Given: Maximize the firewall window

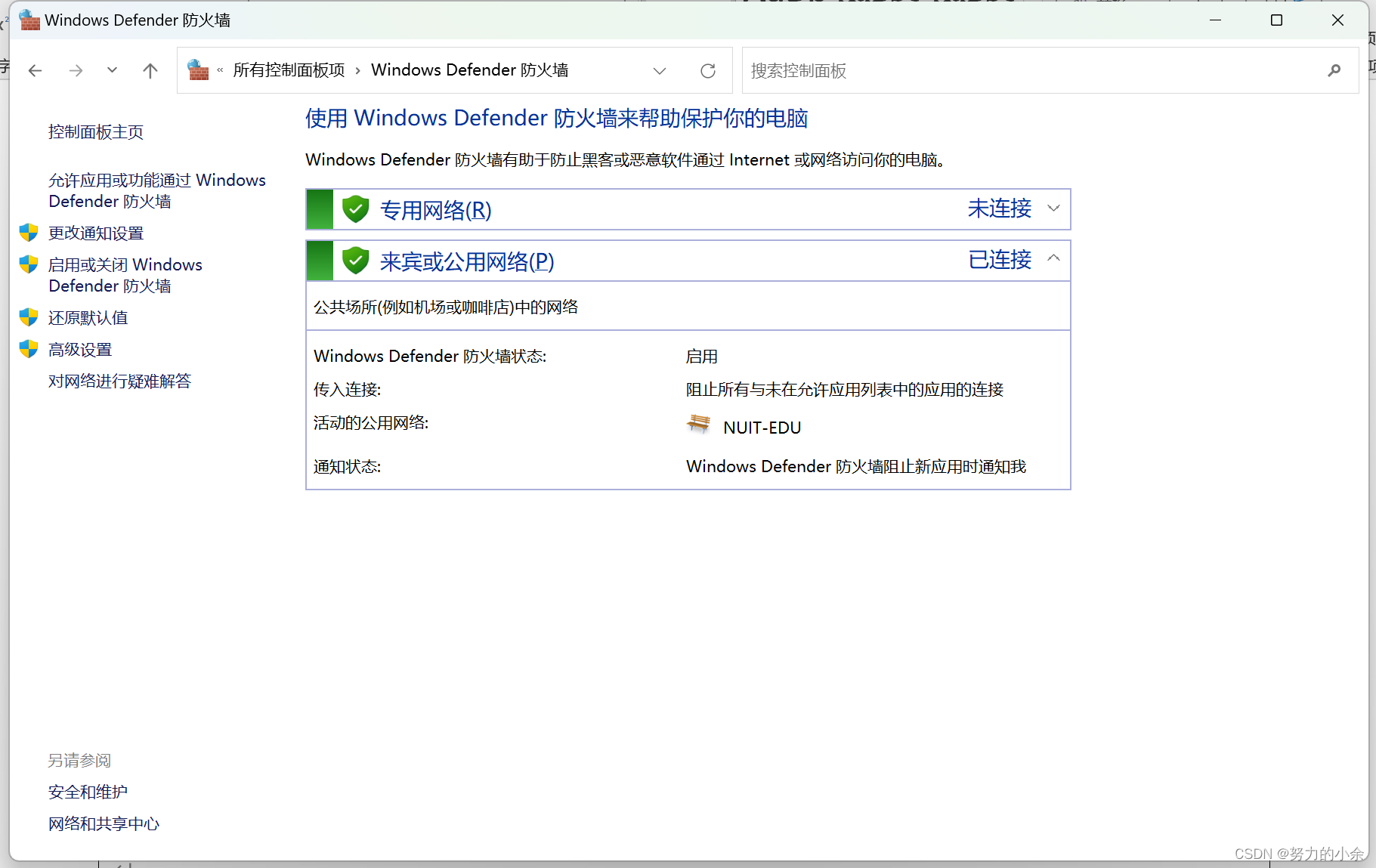Looking at the screenshot, I should click(x=1276, y=20).
